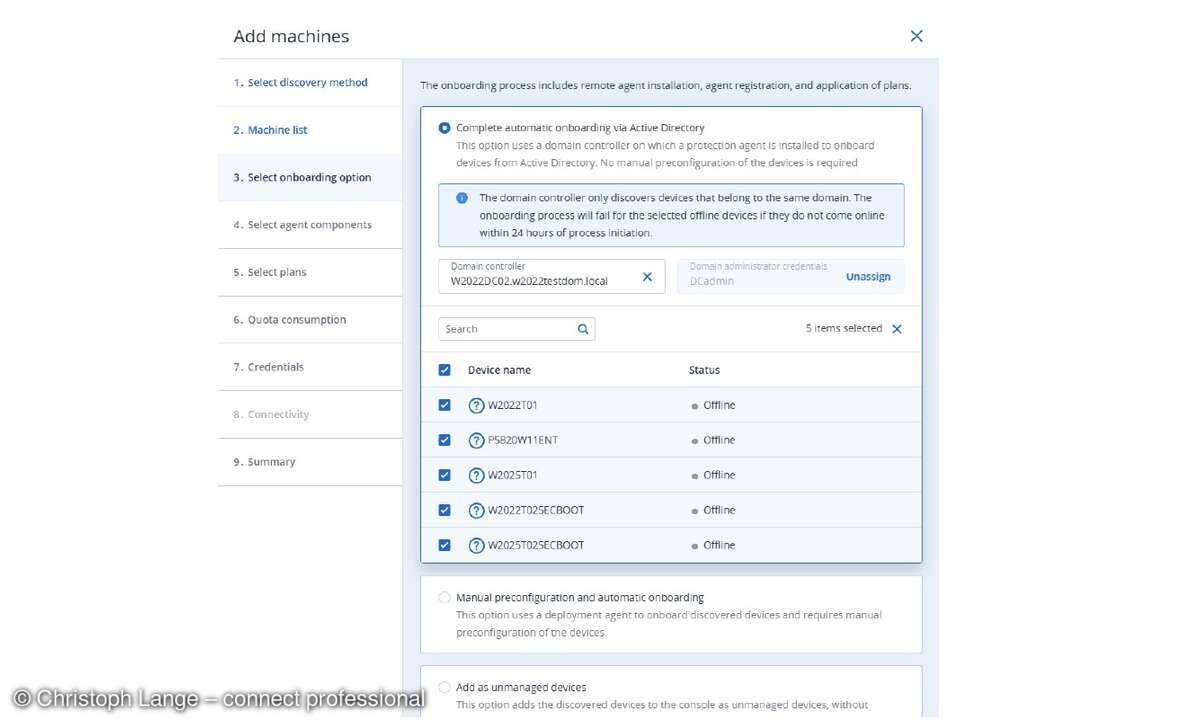The height and width of the screenshot is (720, 1200).
Task: Select the Manual preconfiguration and automatic onboarding option
Action: point(444,597)
